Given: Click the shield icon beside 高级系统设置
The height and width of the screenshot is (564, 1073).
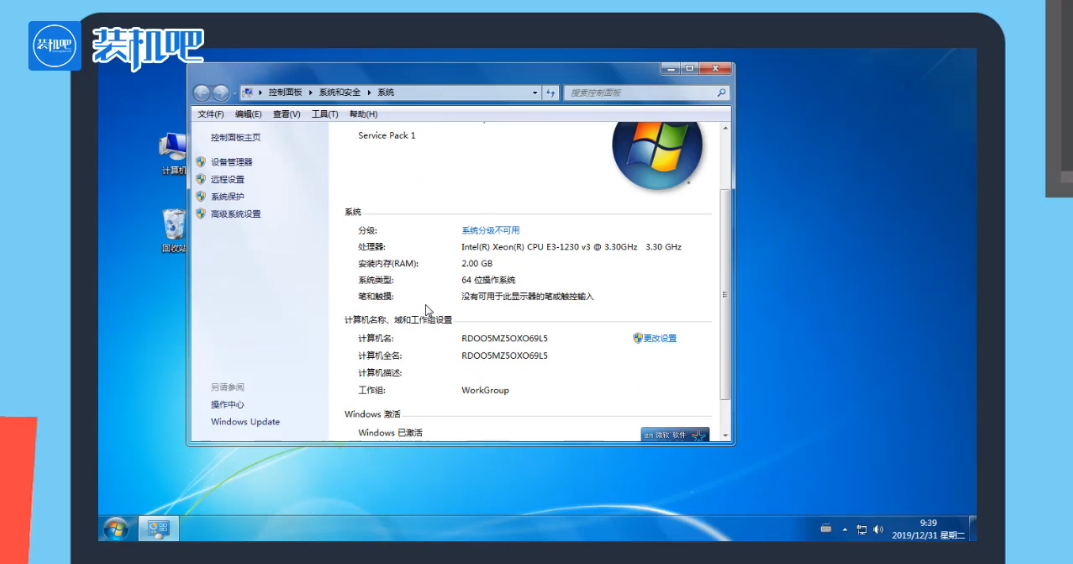Looking at the screenshot, I should tap(201, 214).
